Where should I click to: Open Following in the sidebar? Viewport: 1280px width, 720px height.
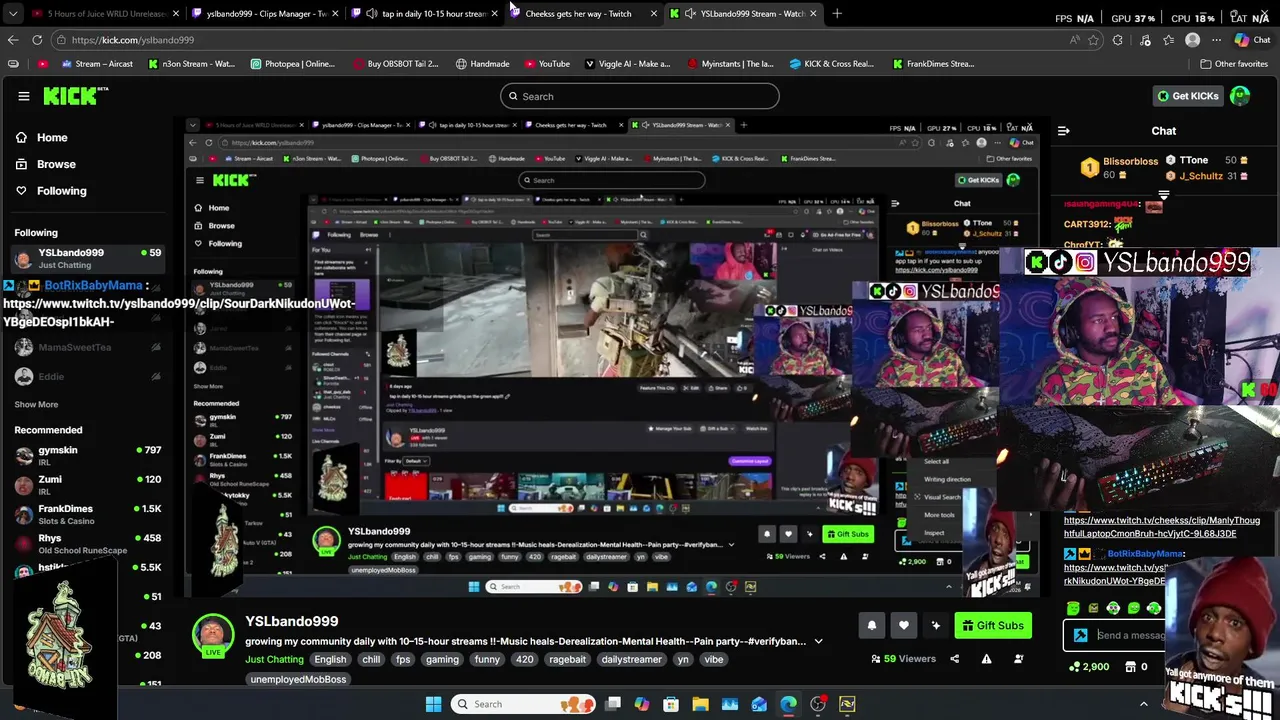click(x=61, y=191)
